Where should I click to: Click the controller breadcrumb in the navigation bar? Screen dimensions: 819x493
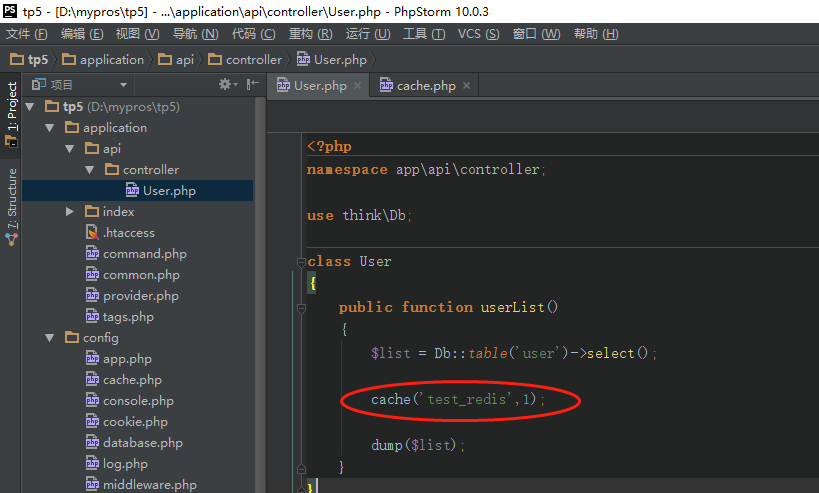click(245, 60)
